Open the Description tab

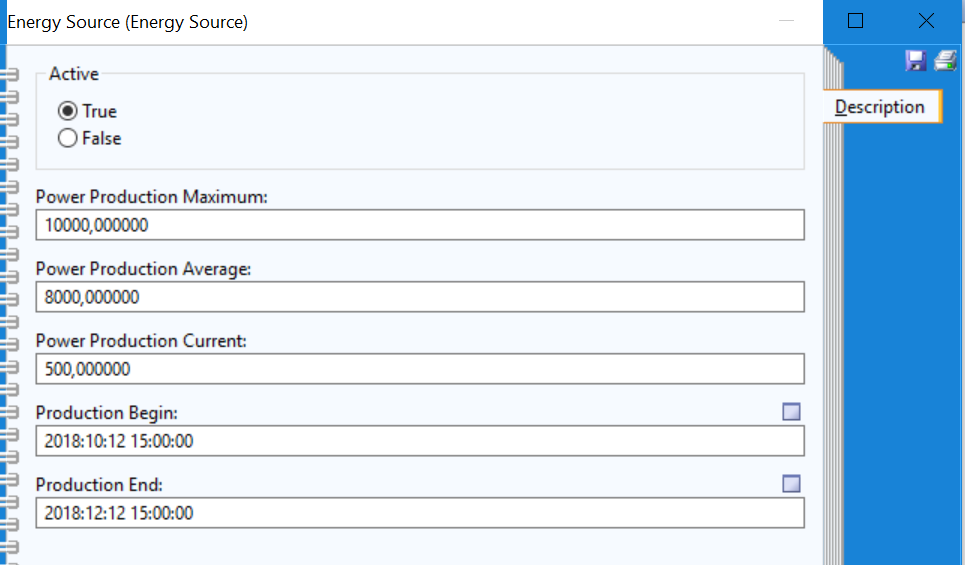(880, 106)
